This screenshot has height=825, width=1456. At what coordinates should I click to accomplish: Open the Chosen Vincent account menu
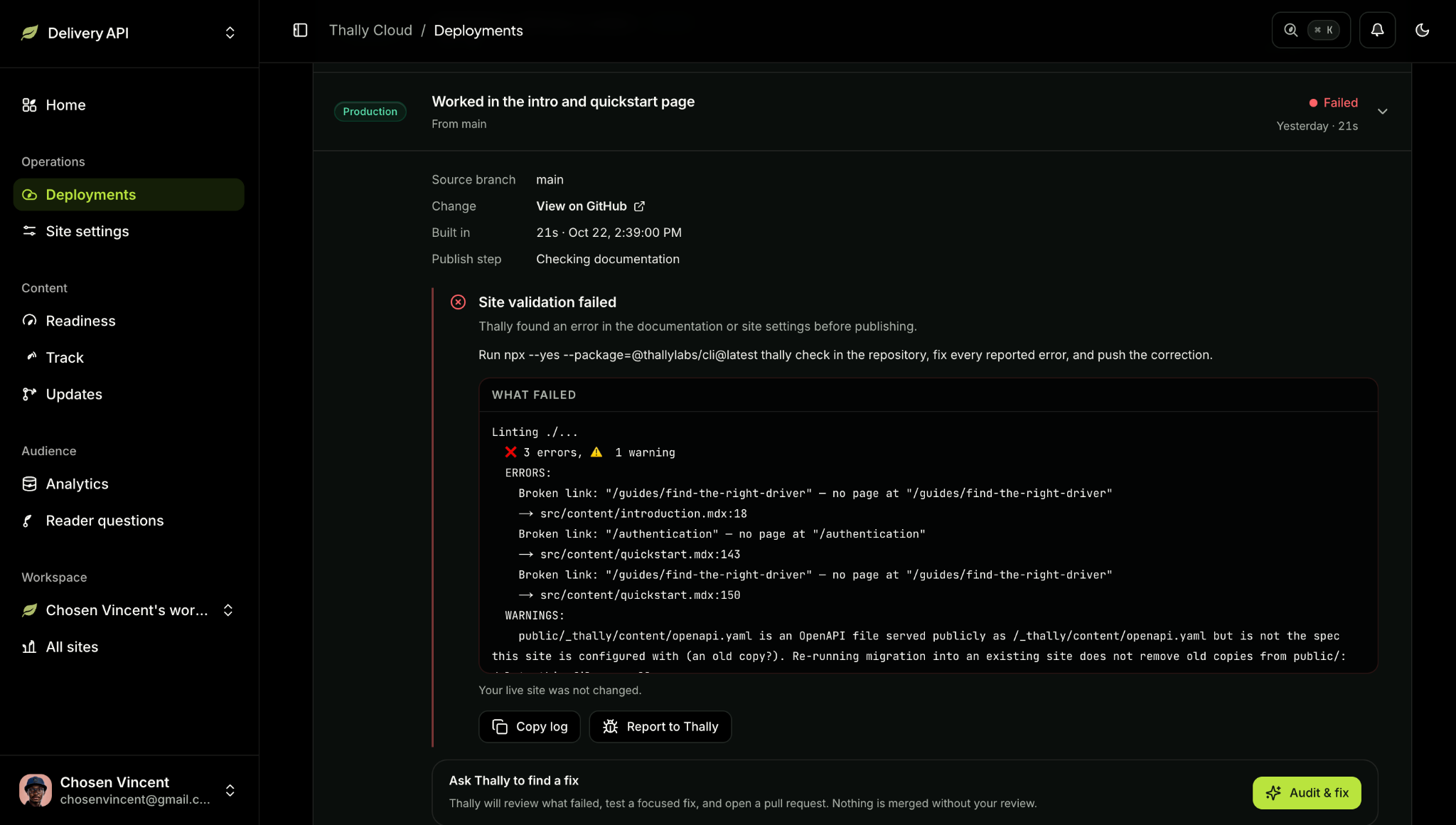point(129,790)
